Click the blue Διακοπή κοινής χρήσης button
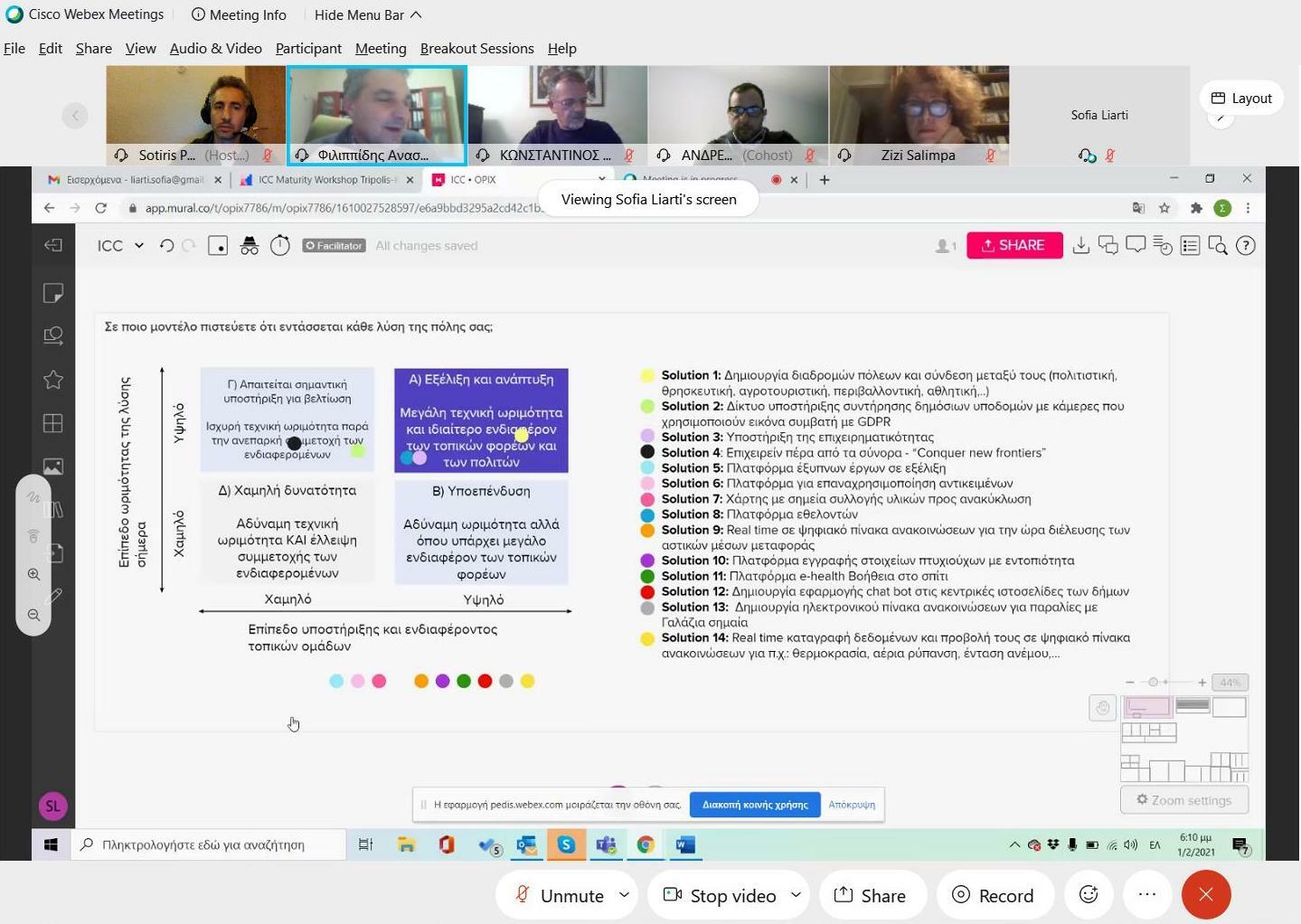1301x924 pixels. 755,805
